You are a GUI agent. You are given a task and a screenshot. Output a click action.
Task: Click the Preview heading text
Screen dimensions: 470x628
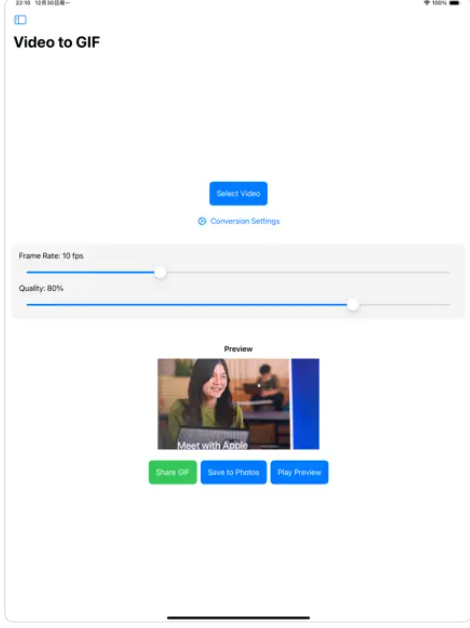tap(238, 349)
